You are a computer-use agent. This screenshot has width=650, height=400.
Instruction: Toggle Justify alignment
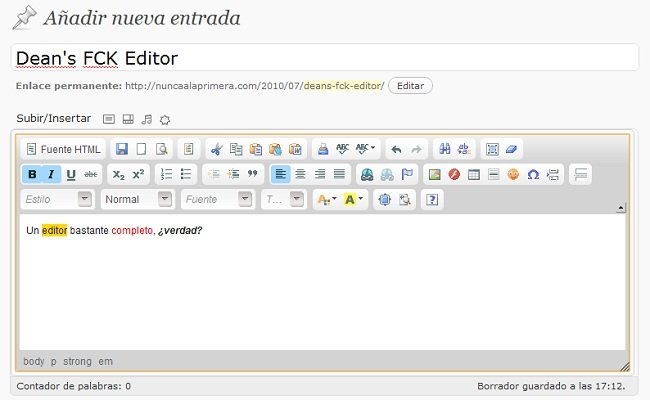[x=340, y=174]
